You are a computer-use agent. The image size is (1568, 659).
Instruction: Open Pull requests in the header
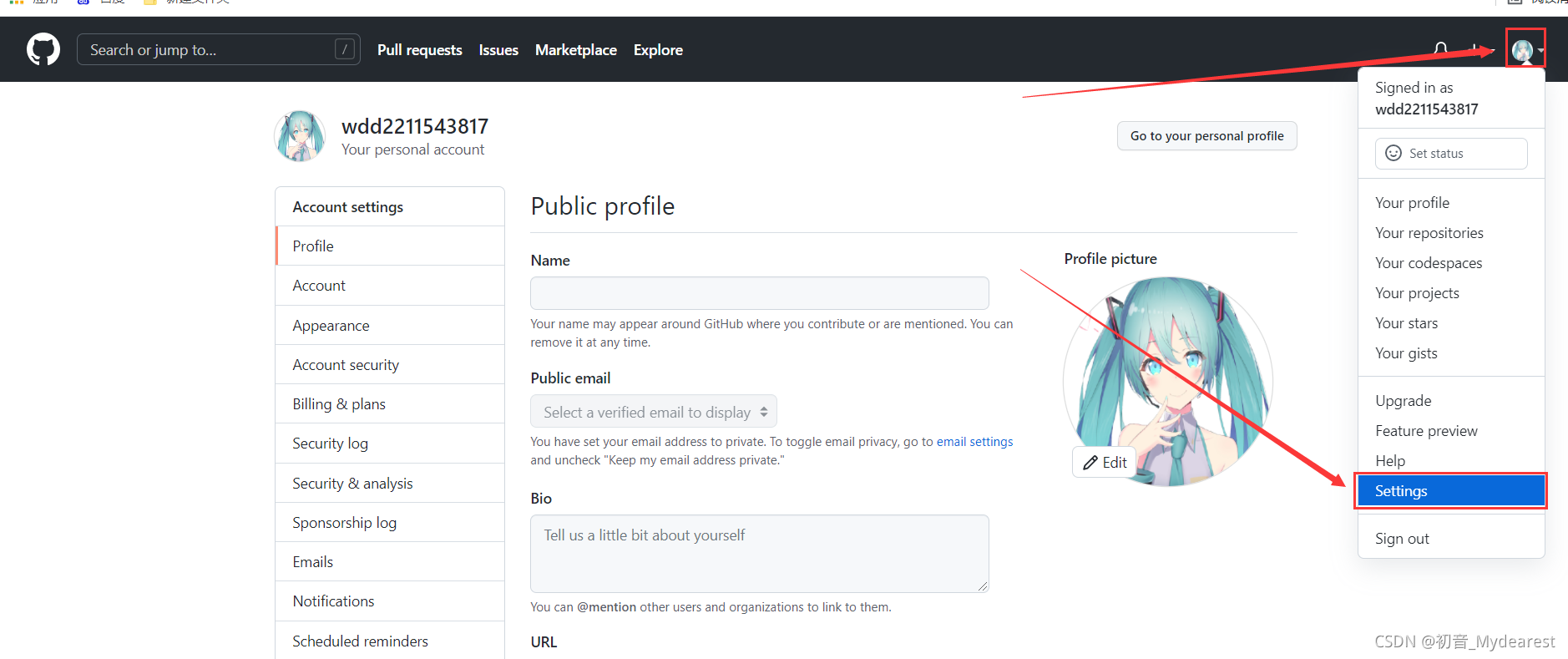(x=419, y=50)
